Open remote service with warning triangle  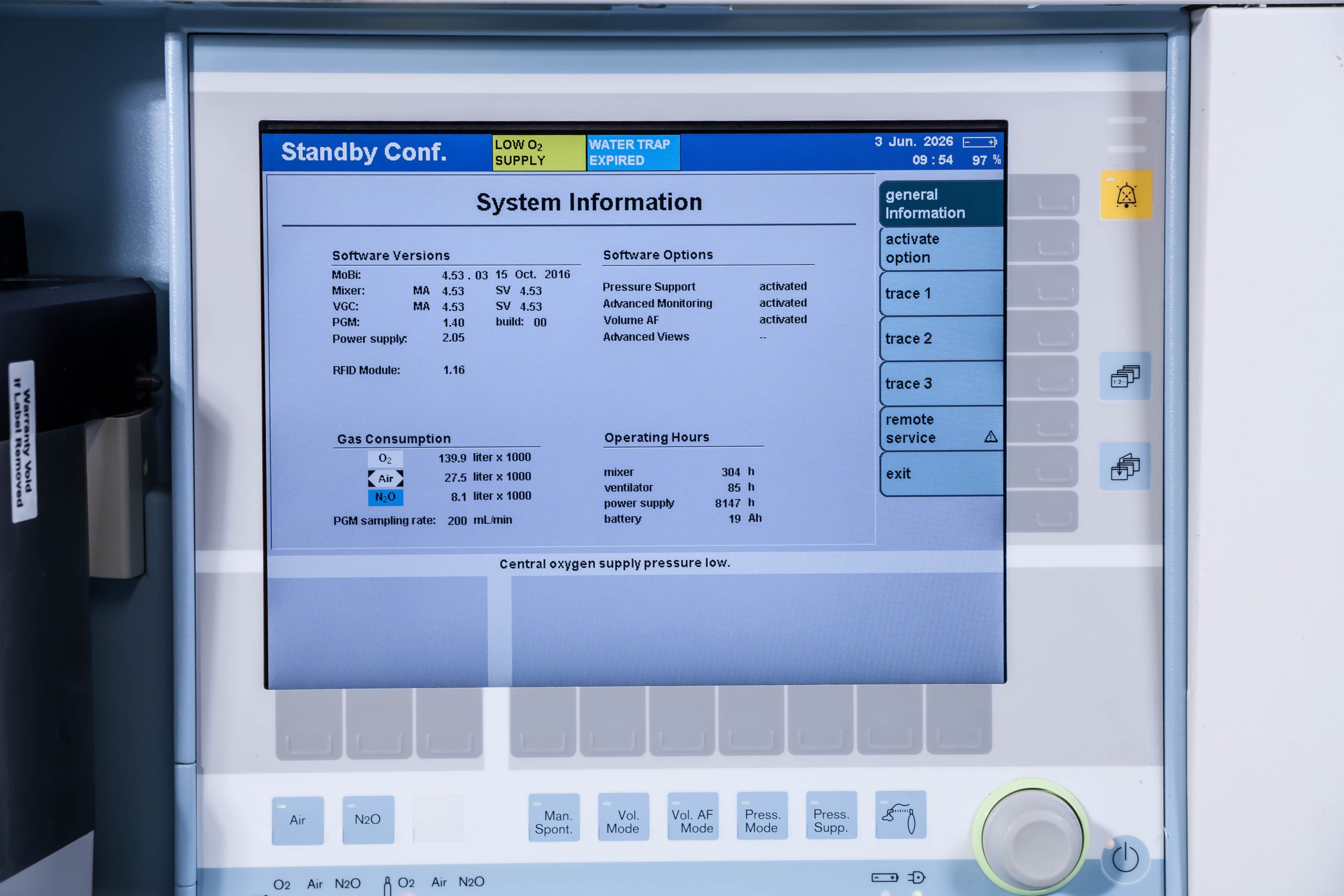(x=941, y=428)
